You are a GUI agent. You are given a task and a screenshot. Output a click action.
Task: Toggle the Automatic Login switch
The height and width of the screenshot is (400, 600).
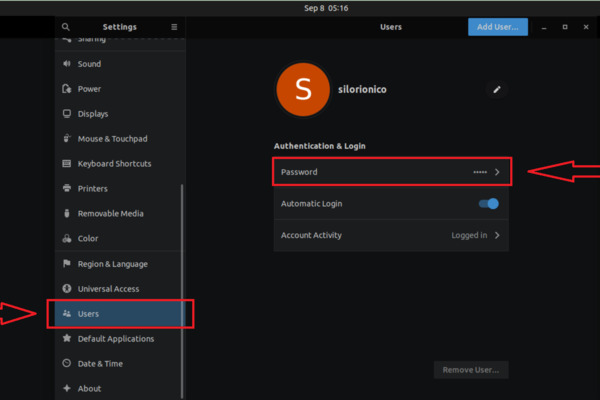489,204
